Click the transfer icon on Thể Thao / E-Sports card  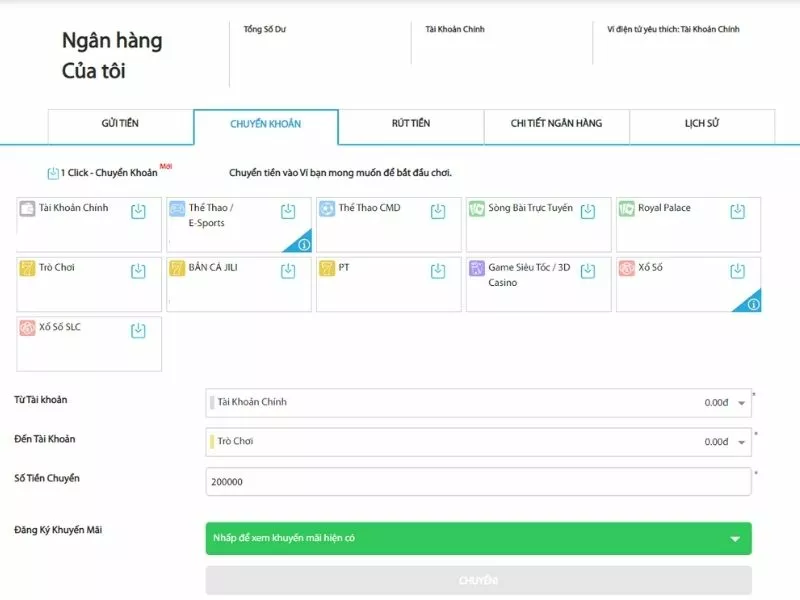pyautogui.click(x=288, y=211)
